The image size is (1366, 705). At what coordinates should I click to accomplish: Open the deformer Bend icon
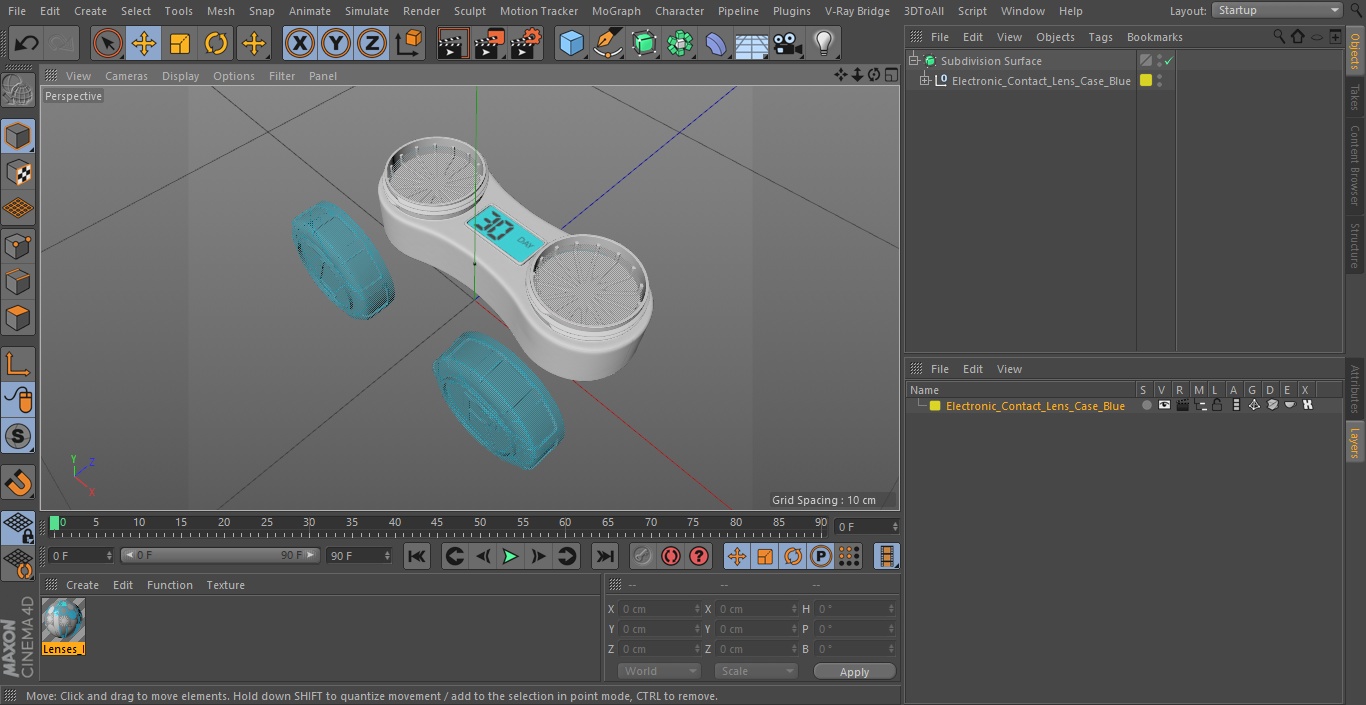716,44
